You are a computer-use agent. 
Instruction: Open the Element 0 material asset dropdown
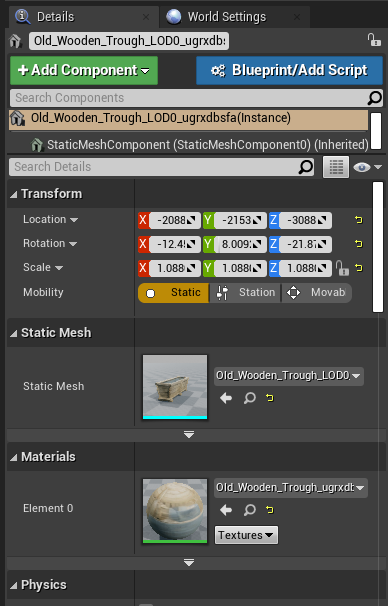(291, 488)
